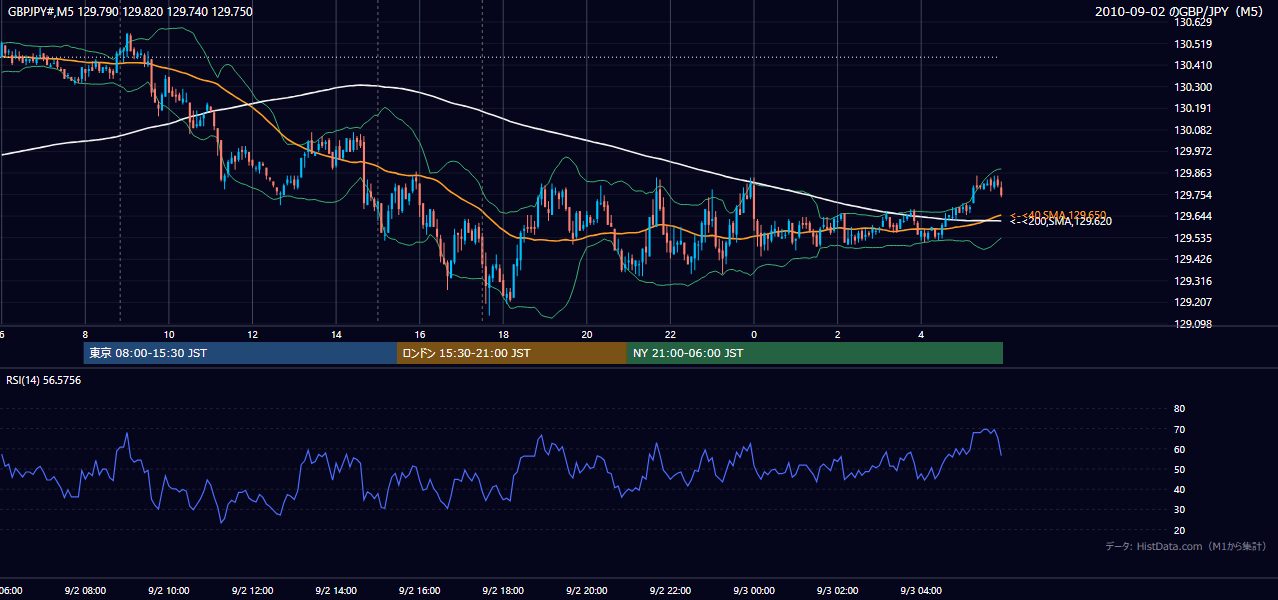Screen dimensions: 1278x600
Task: Click the white 200 SMA 129.620 label
Action: (1061, 221)
